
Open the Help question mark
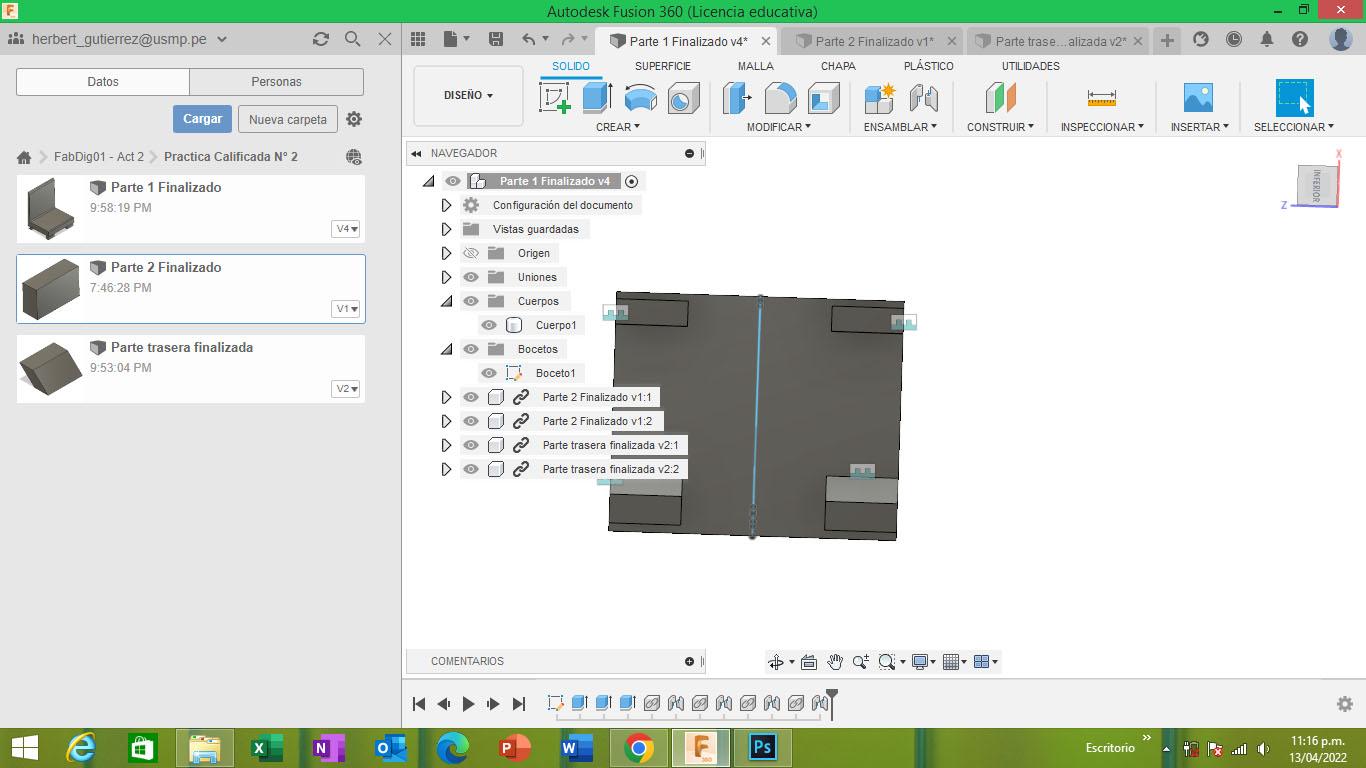[1299, 39]
